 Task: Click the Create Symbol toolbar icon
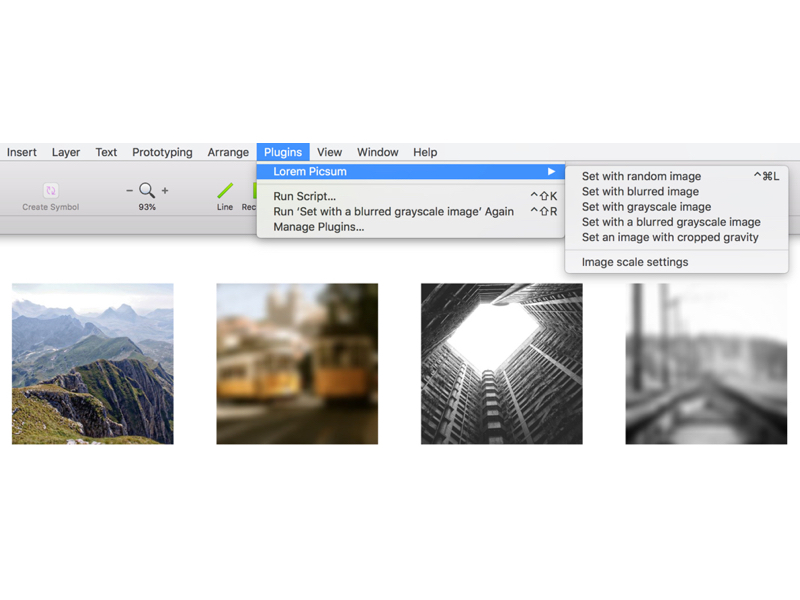point(51,190)
